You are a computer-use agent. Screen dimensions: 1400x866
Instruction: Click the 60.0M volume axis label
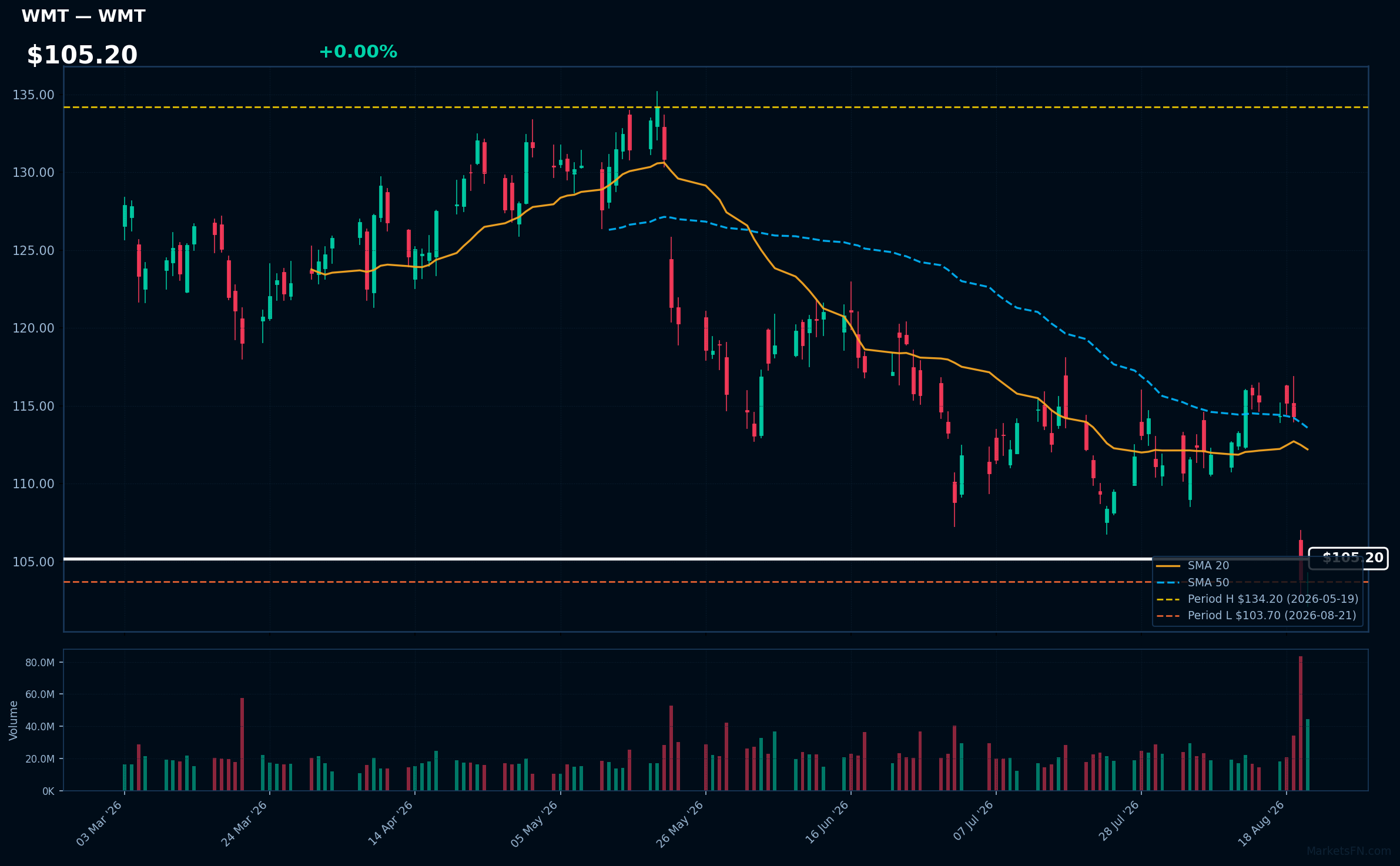(40, 694)
